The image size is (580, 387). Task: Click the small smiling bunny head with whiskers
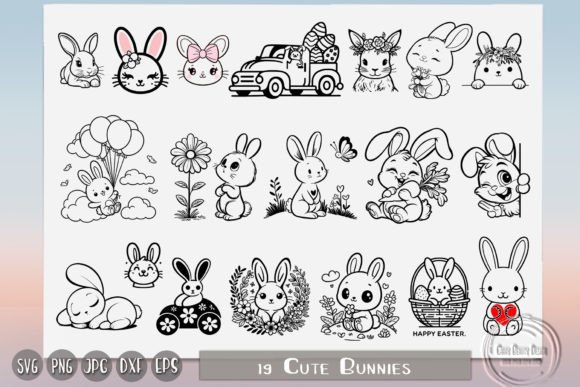144,265
